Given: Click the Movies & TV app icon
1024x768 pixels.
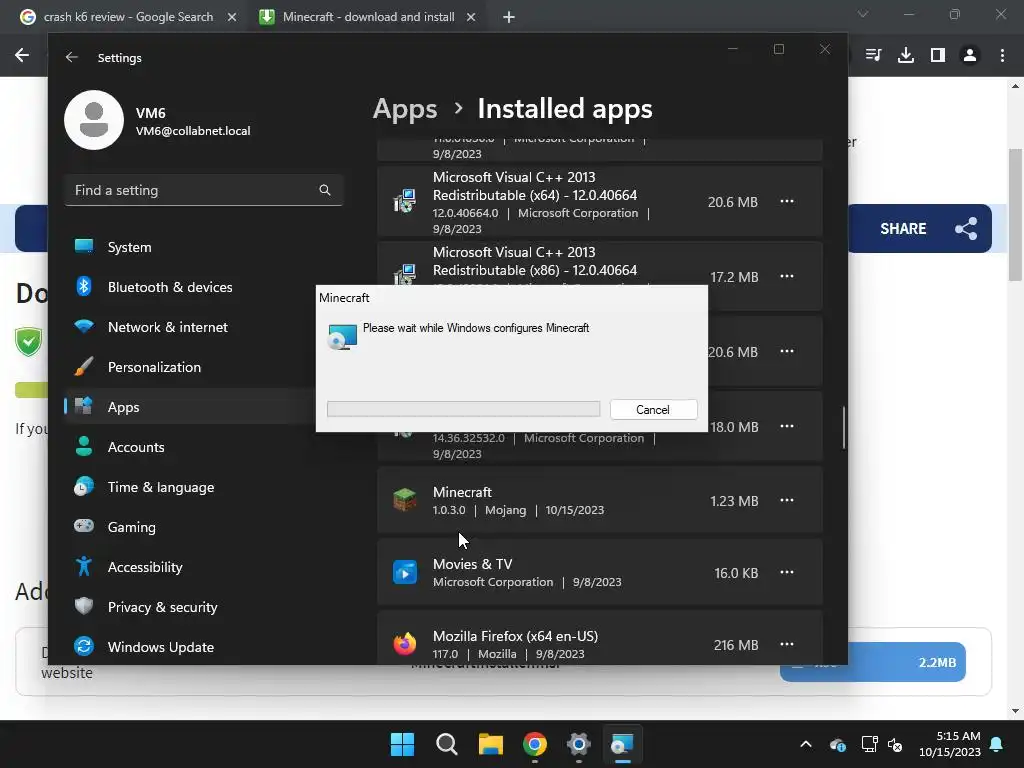Looking at the screenshot, I should pyautogui.click(x=405, y=572).
